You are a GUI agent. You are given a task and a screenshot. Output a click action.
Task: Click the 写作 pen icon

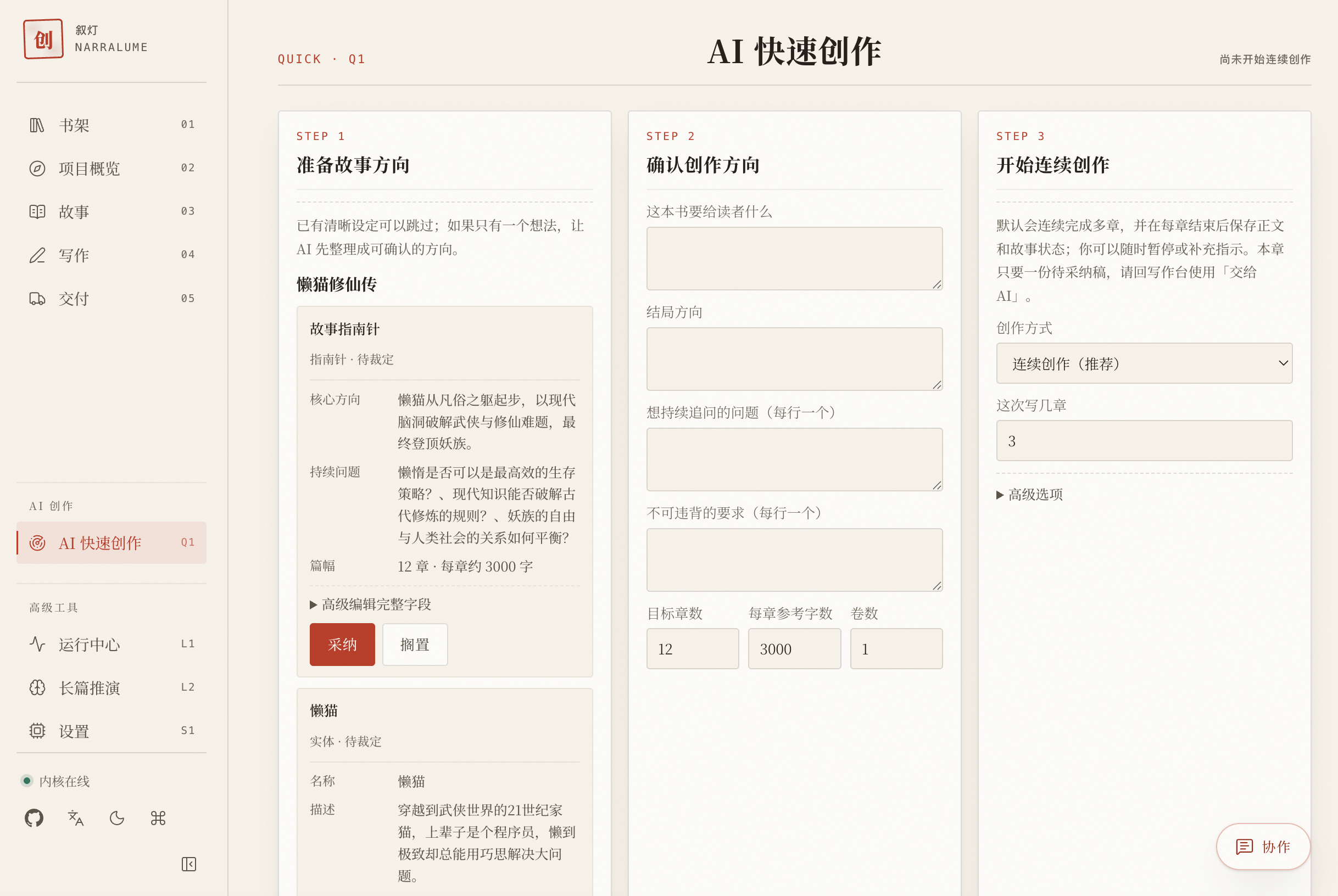pos(37,255)
